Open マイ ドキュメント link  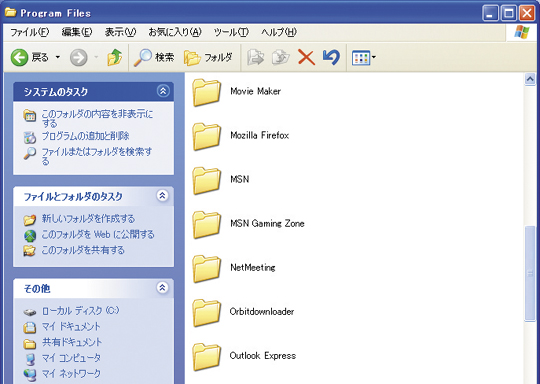tap(71, 326)
